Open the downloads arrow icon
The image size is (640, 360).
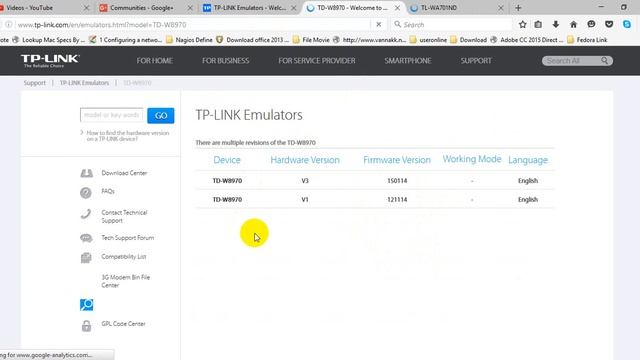[x=556, y=24]
